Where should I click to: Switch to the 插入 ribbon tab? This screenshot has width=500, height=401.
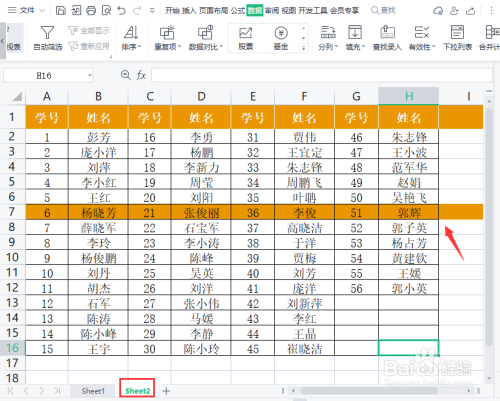coord(189,11)
